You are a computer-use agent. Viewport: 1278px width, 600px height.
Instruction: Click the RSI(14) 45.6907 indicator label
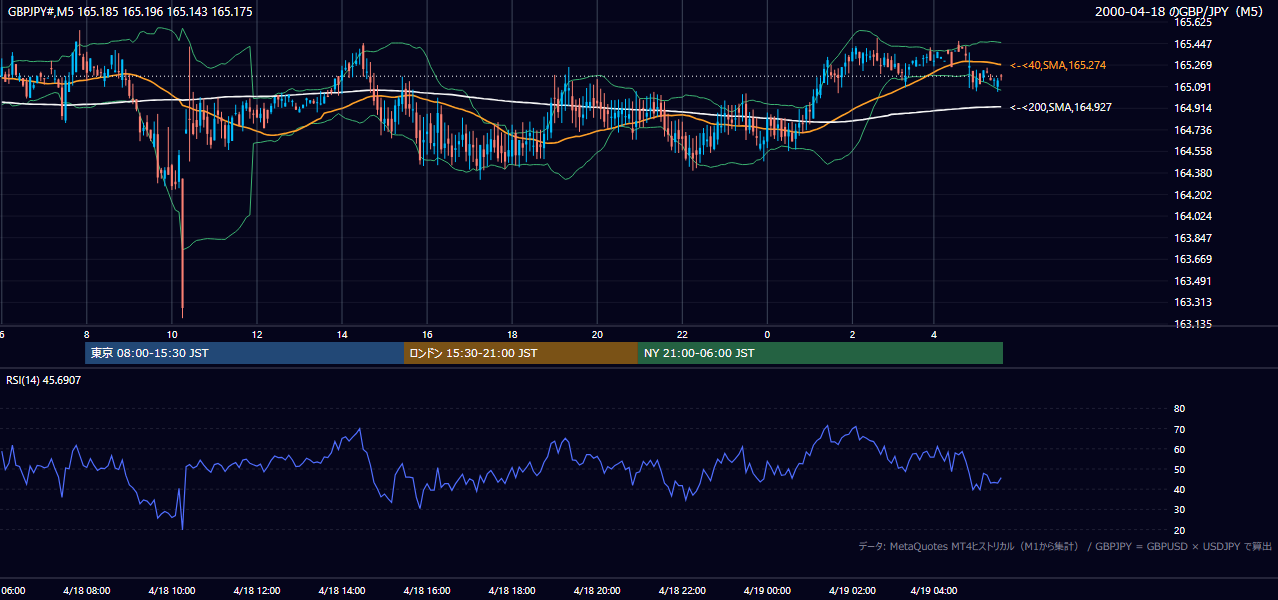point(44,380)
